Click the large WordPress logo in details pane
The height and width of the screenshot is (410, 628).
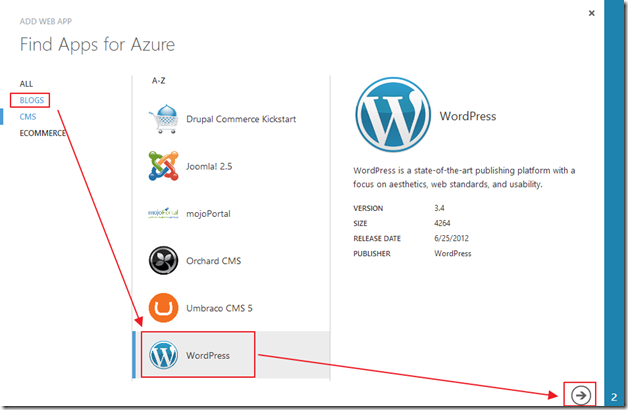click(x=393, y=115)
